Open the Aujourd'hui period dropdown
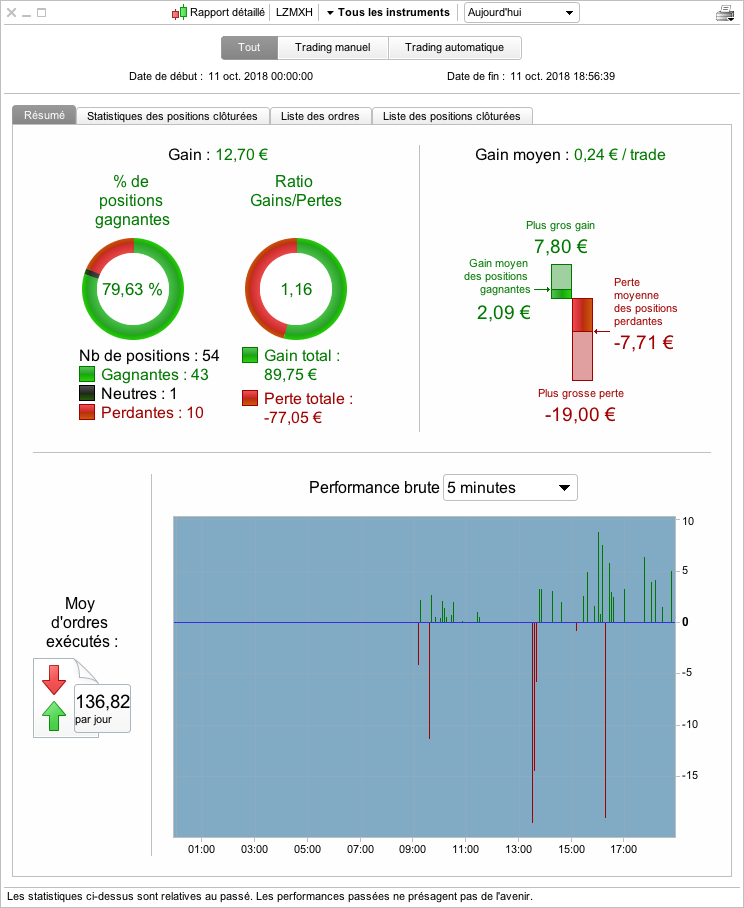 tap(522, 13)
